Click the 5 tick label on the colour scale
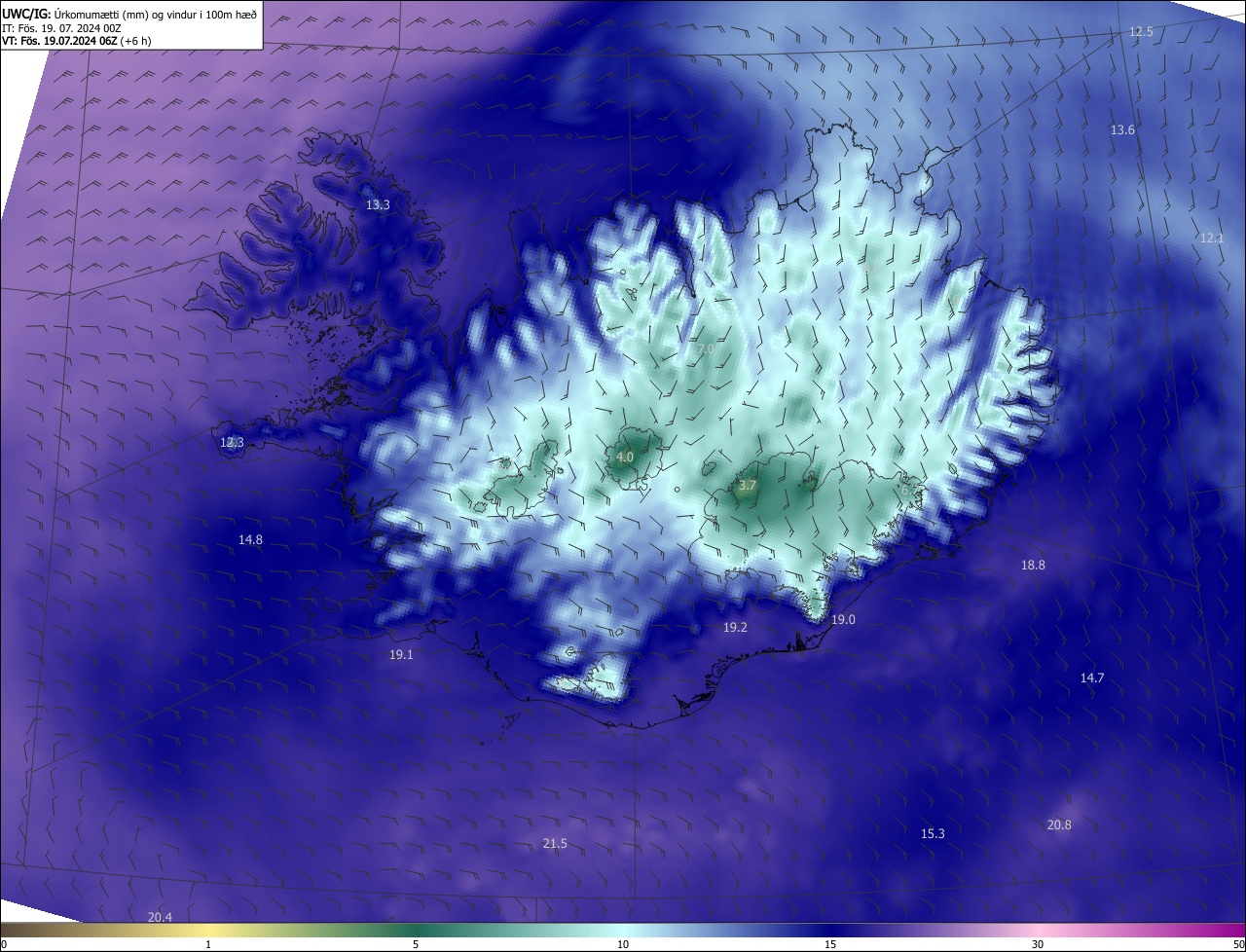The width and height of the screenshot is (1246, 952). coord(416,944)
